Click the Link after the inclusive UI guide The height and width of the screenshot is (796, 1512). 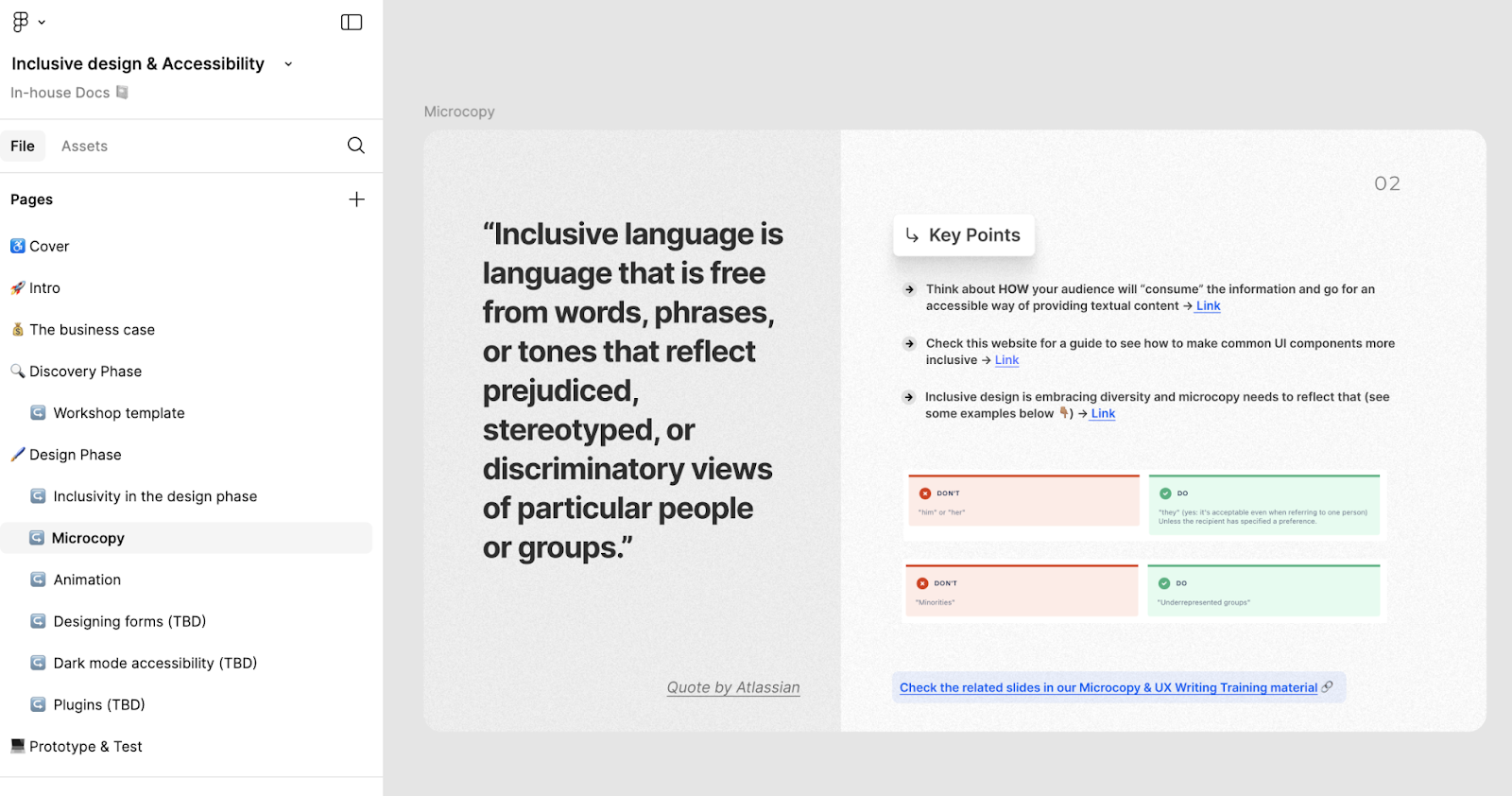point(1005,359)
